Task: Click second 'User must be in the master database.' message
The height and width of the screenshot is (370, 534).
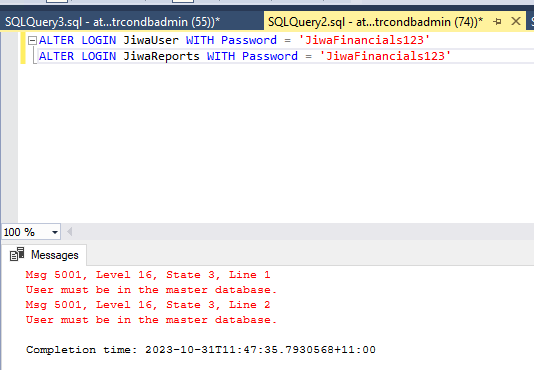Action: [151, 320]
